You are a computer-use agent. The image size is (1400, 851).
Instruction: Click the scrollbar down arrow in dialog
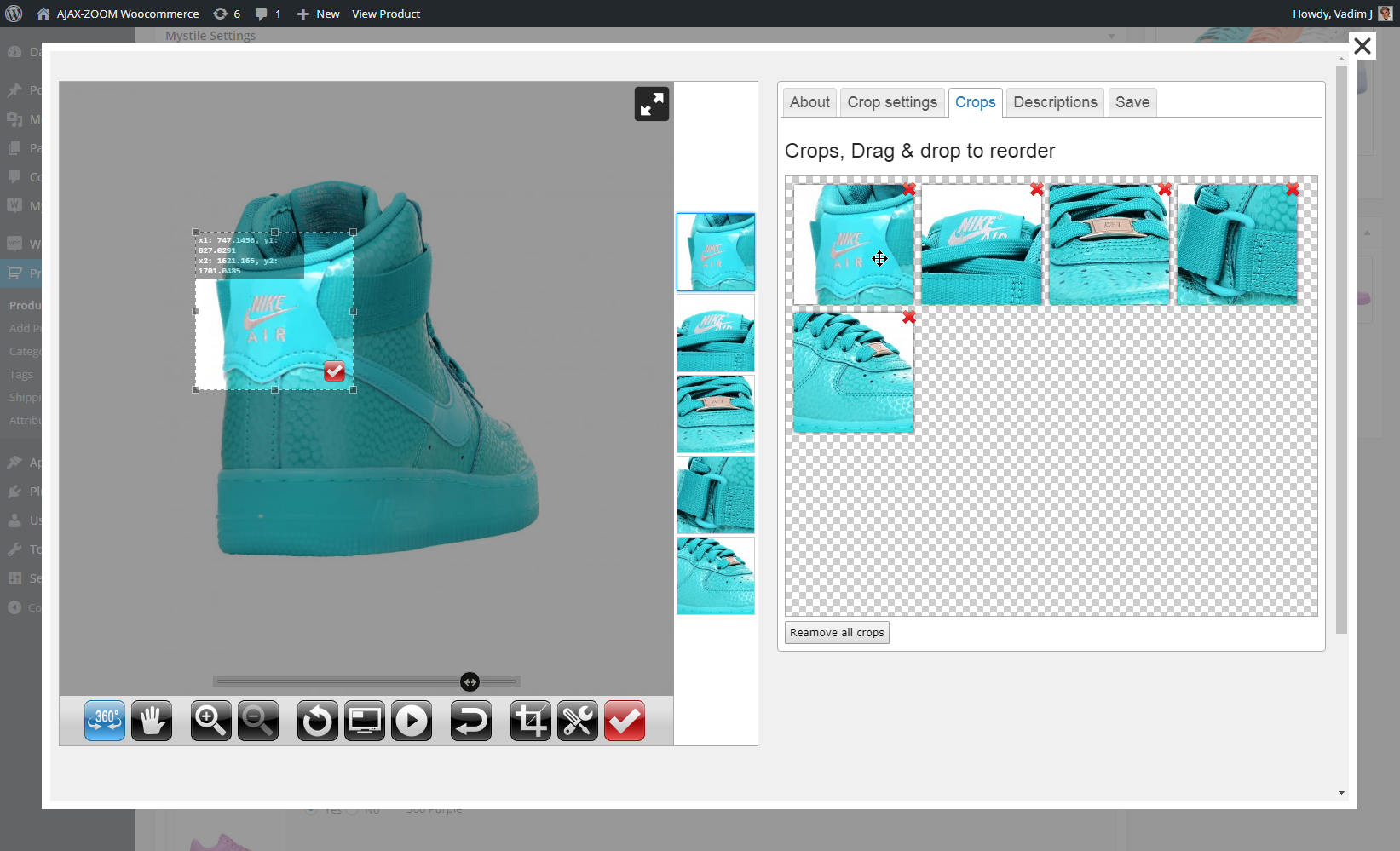(1341, 793)
